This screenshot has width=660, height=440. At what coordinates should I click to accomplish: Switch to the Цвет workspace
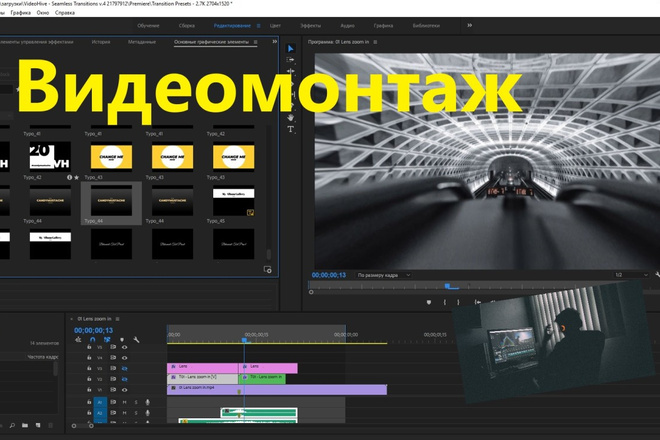(x=275, y=26)
